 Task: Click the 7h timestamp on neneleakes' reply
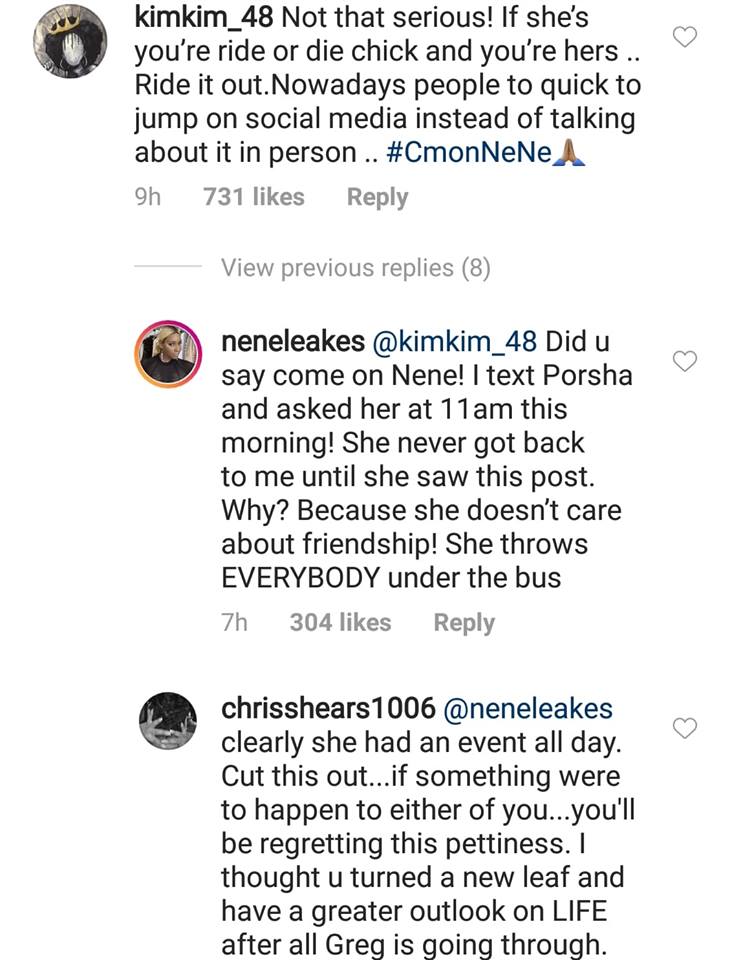click(234, 622)
